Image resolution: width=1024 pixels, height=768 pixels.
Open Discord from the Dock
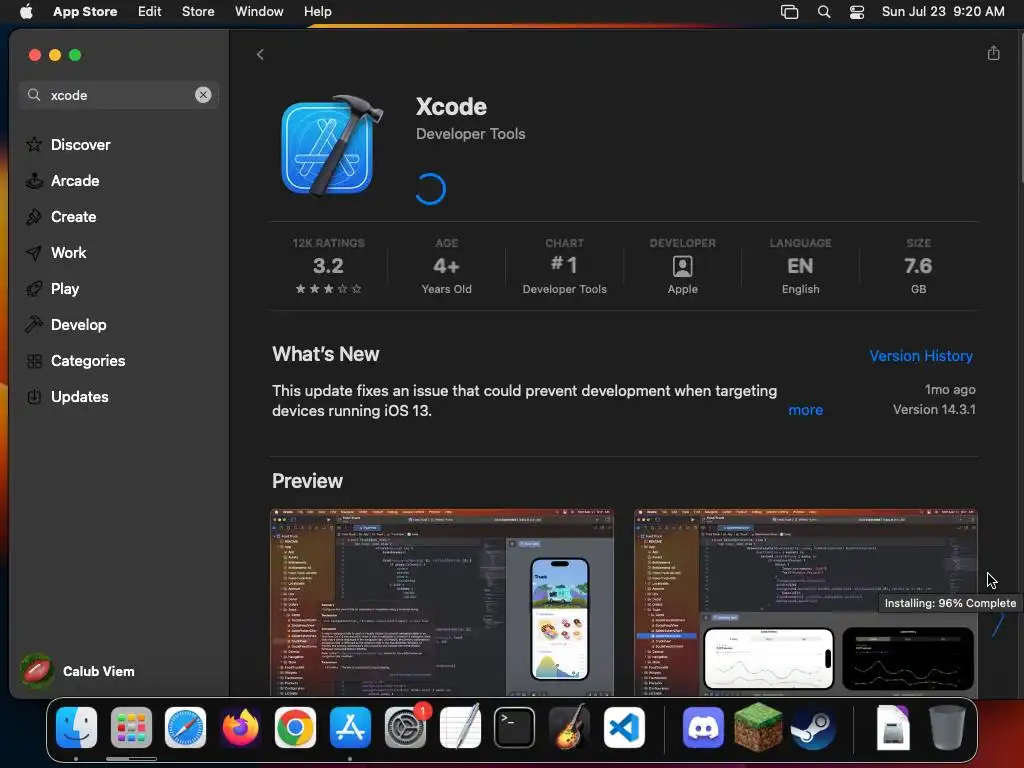[703, 728]
